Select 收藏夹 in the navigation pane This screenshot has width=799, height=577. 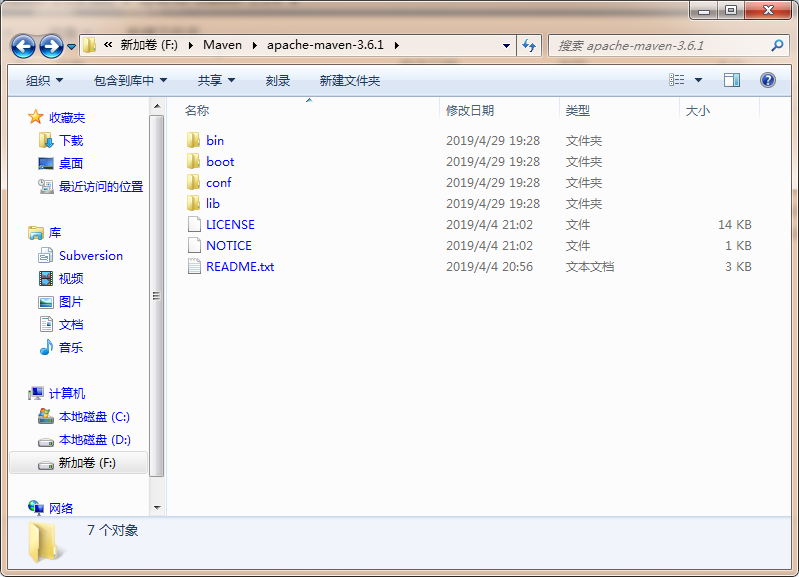click(x=67, y=118)
